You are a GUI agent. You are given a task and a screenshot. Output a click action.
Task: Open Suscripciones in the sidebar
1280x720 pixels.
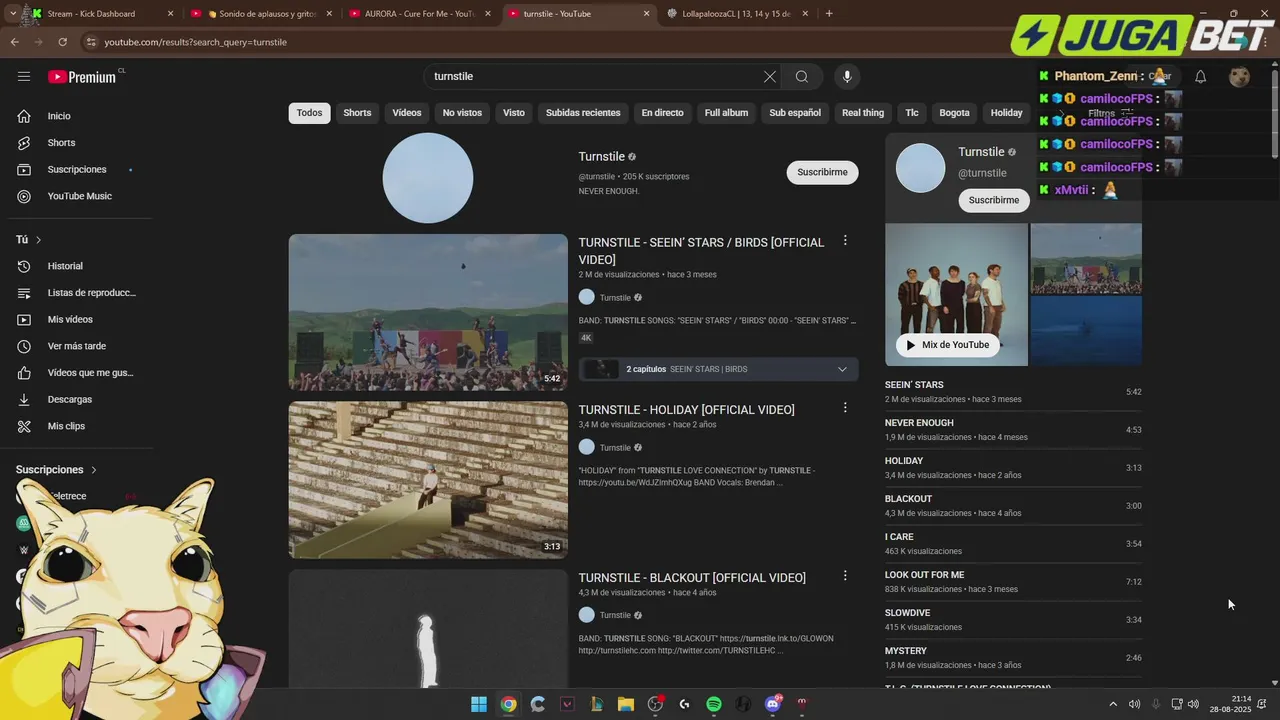pos(76,170)
